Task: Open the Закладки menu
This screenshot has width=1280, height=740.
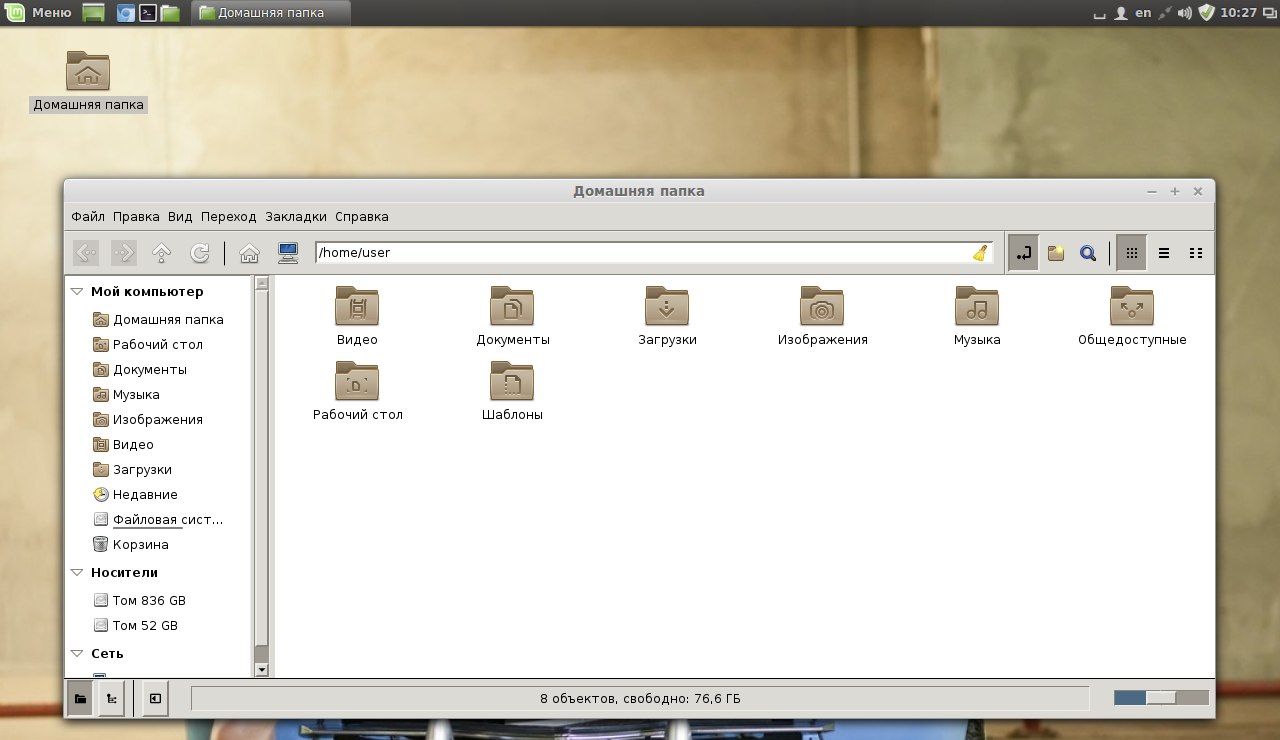Action: click(296, 216)
